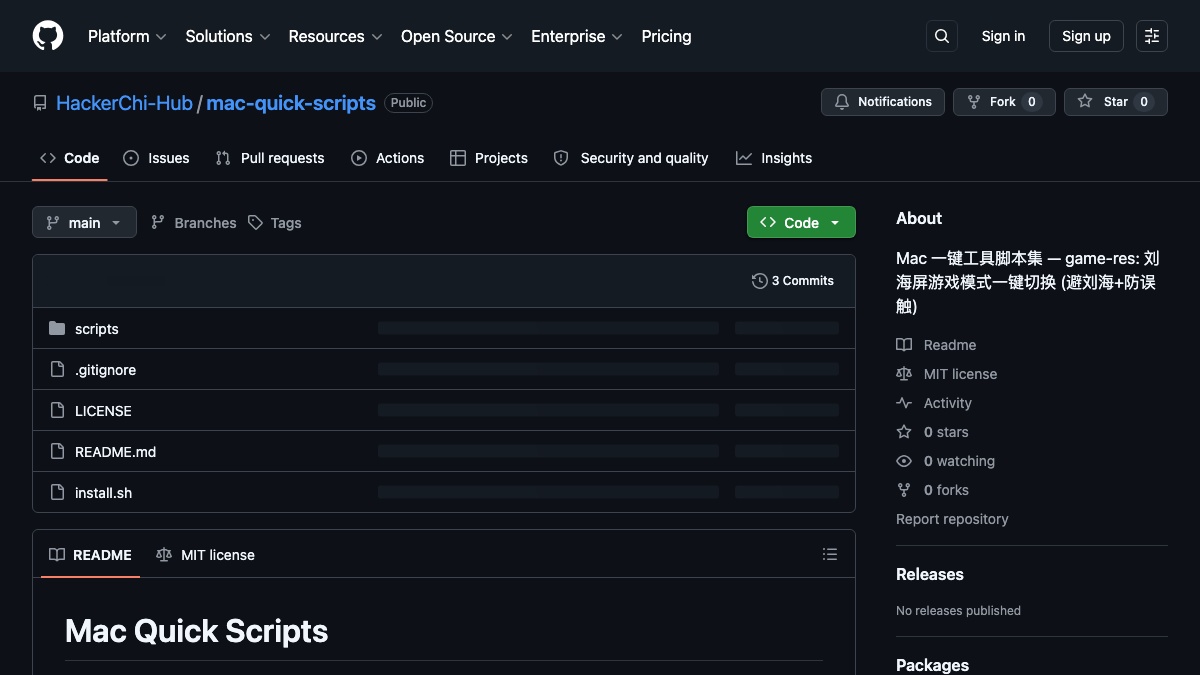The height and width of the screenshot is (675, 1200).
Task: Switch to the Pull requests tab
Action: 270,158
